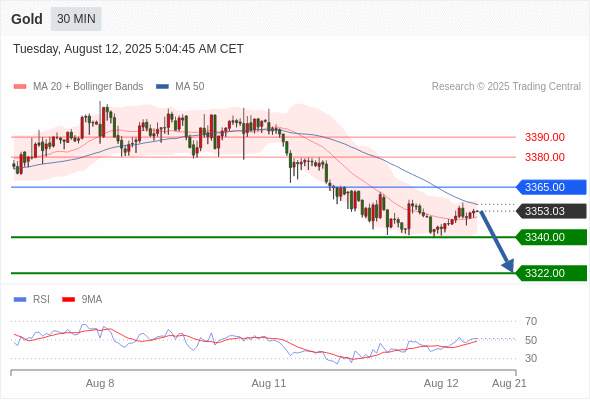Screen dimensions: 590x400
Task: Click the blue 3365.00 pivot tag
Action: pyautogui.click(x=552, y=187)
